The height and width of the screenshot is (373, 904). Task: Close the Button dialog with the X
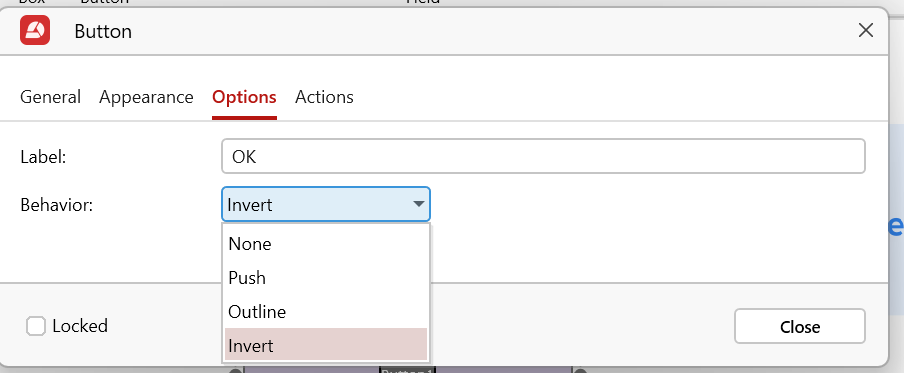[865, 31]
